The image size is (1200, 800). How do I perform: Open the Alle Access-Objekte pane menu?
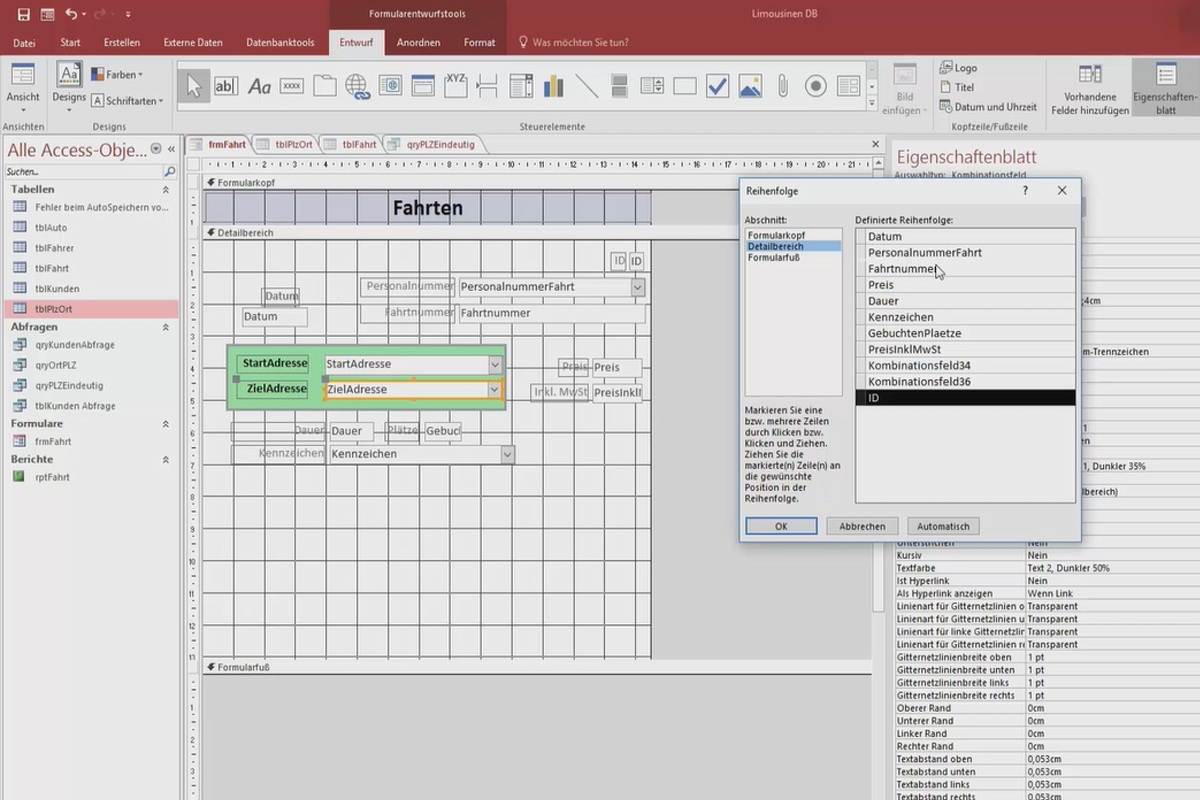click(156, 149)
